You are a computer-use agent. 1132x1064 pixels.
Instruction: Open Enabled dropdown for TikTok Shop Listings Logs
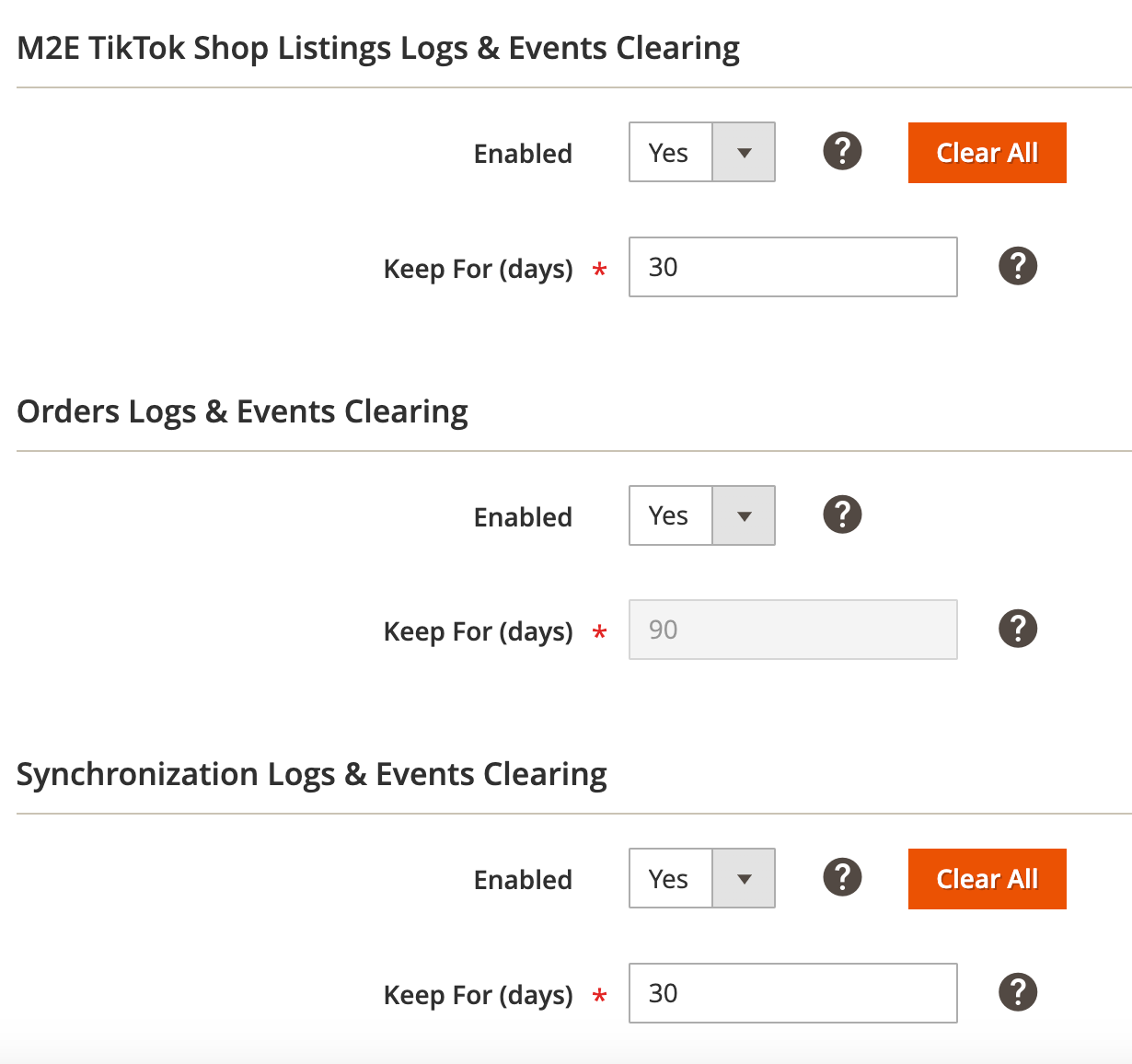coord(702,152)
